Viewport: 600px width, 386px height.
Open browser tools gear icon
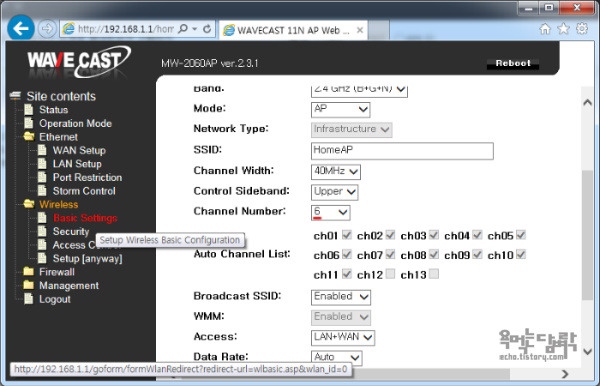(x=582, y=29)
